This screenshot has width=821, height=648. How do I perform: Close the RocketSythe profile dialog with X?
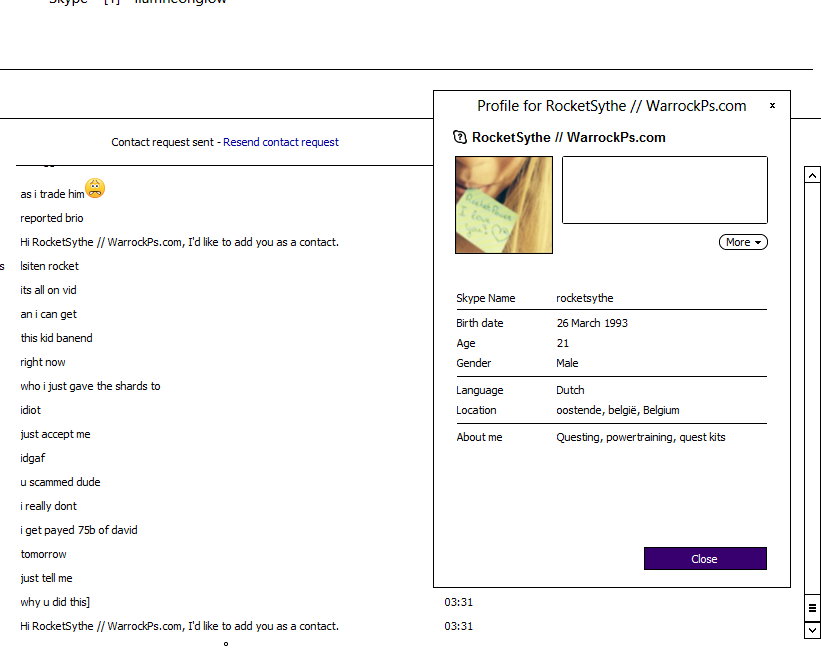[x=772, y=106]
